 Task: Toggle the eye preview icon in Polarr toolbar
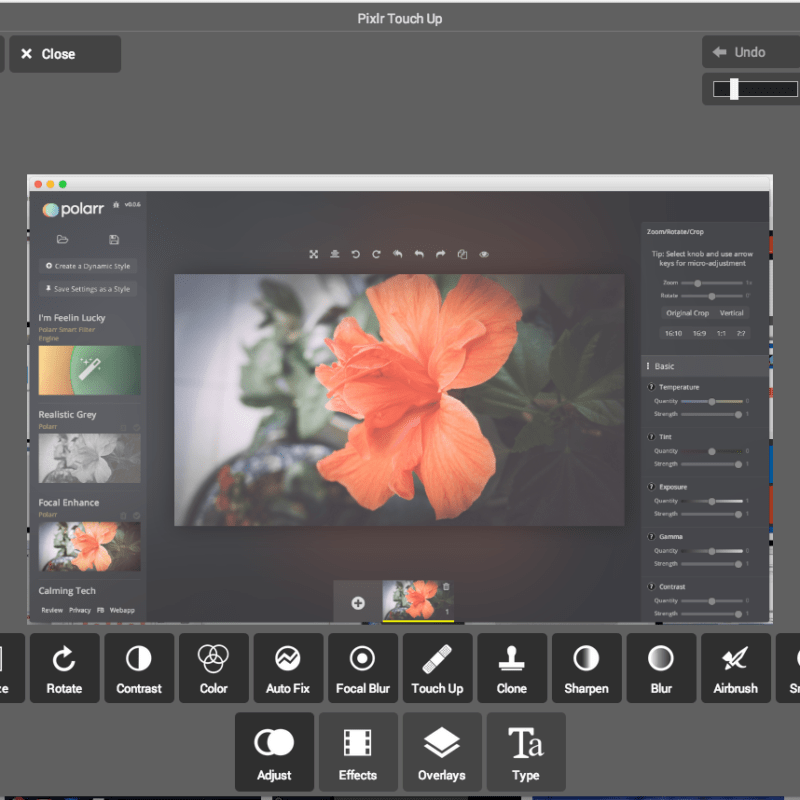pyautogui.click(x=484, y=254)
